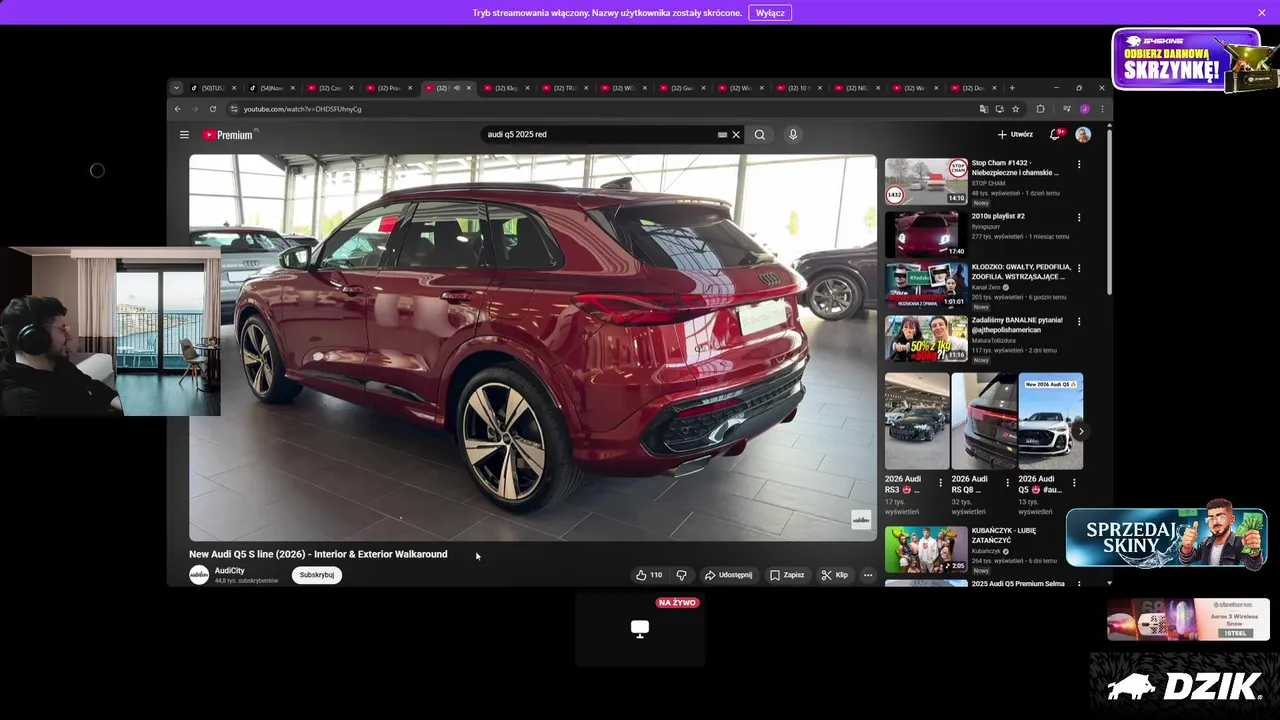Open the AudiCity channel avatar
This screenshot has height=720, width=1280.
pos(199,575)
